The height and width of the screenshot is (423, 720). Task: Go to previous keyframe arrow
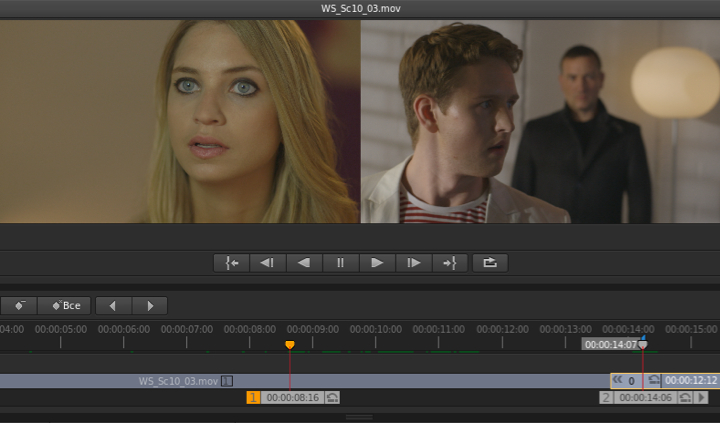[113, 305]
